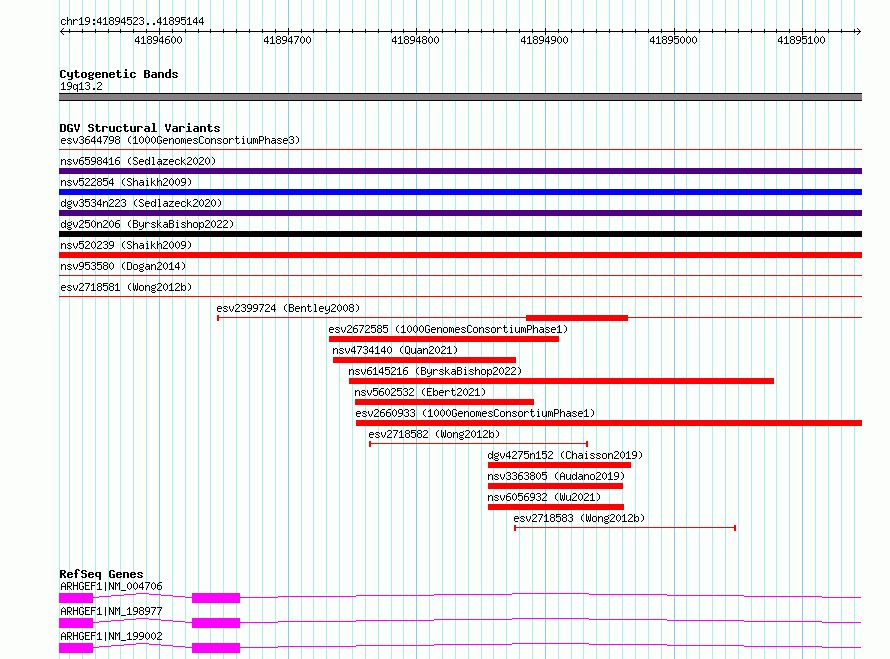This screenshot has width=890, height=659.
Task: Click ruler position 41895000
Action: 673,40
